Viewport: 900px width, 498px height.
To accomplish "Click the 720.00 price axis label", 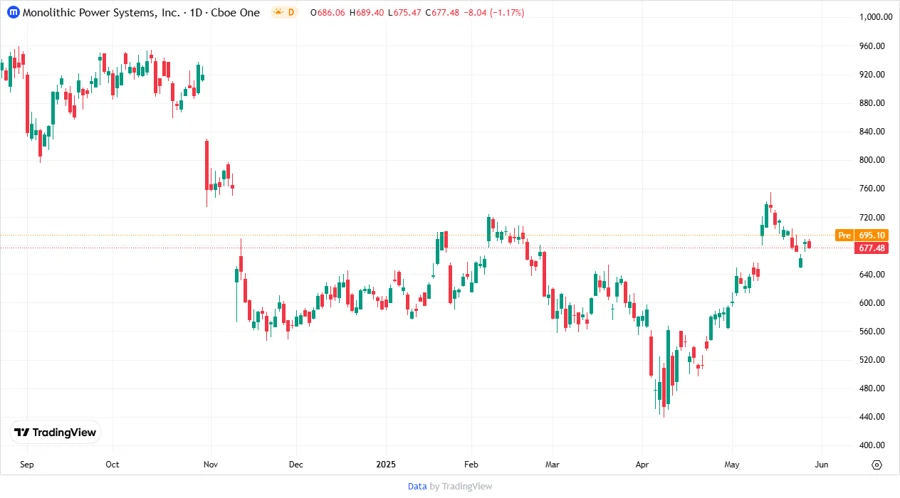I will click(x=872, y=217).
